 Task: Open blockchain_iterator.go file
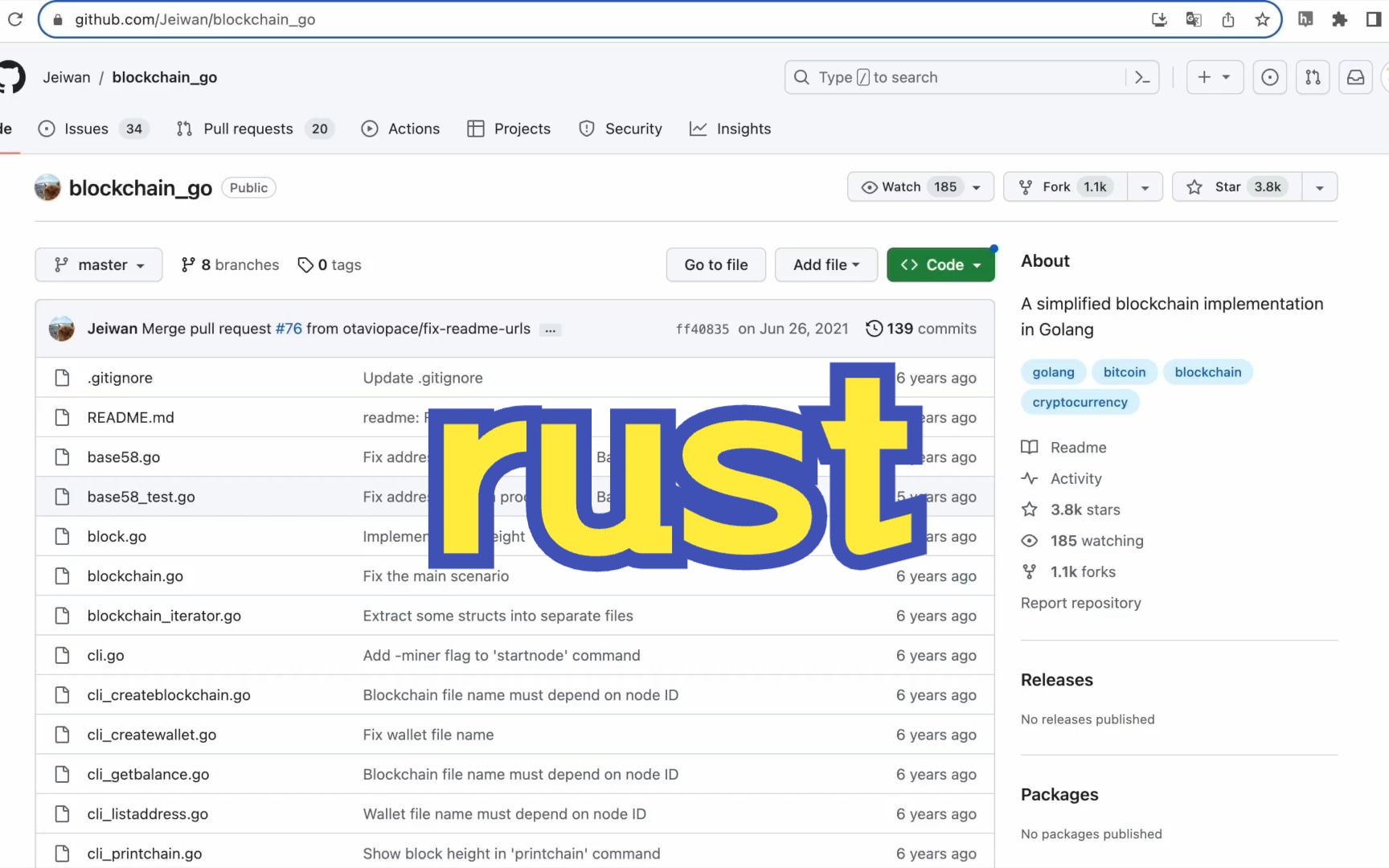click(164, 616)
